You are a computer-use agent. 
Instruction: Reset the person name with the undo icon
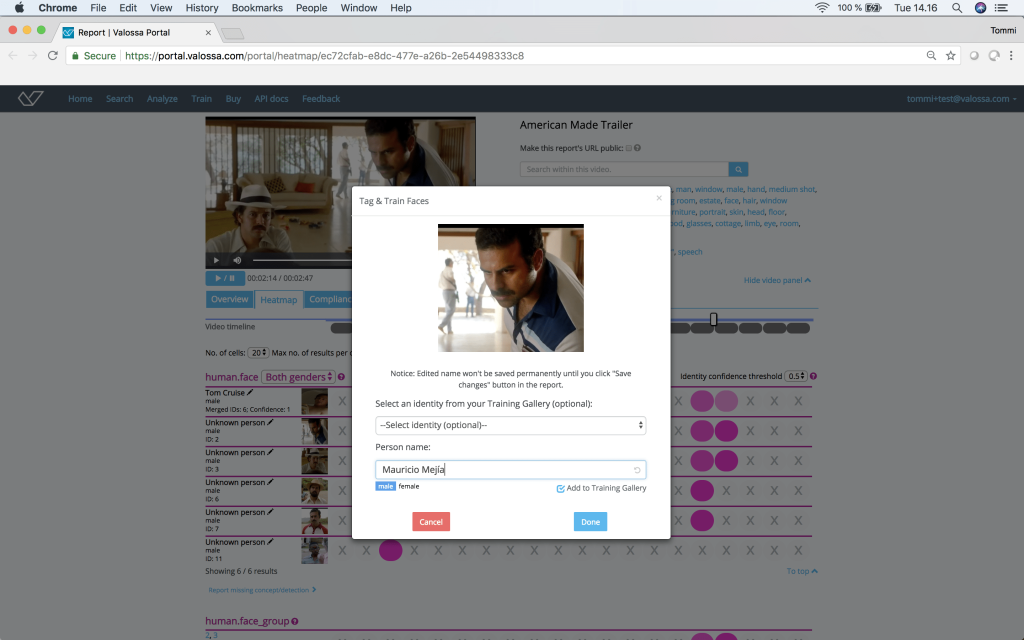click(x=637, y=470)
